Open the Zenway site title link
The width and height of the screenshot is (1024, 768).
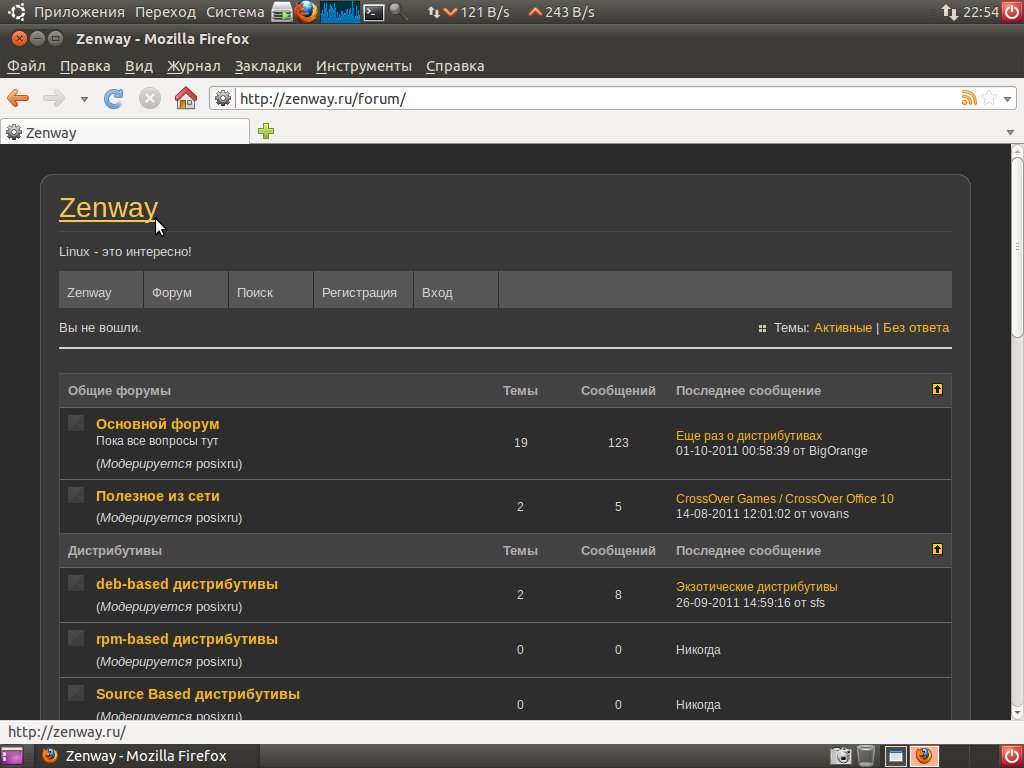tap(108, 208)
